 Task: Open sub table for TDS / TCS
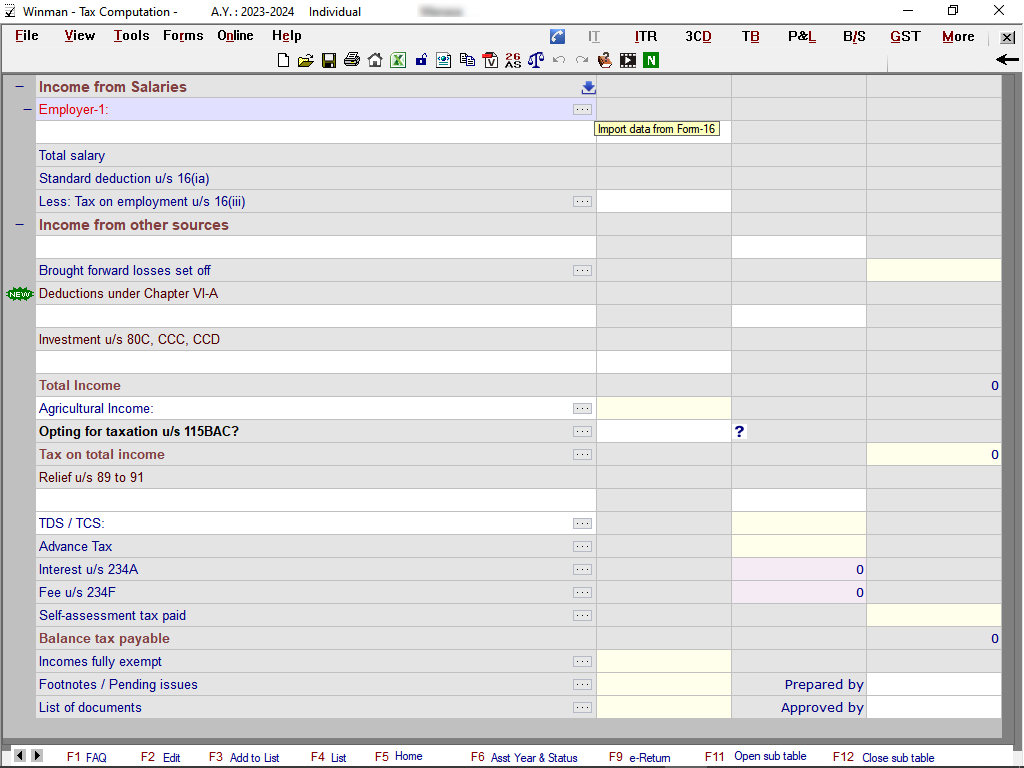click(582, 524)
